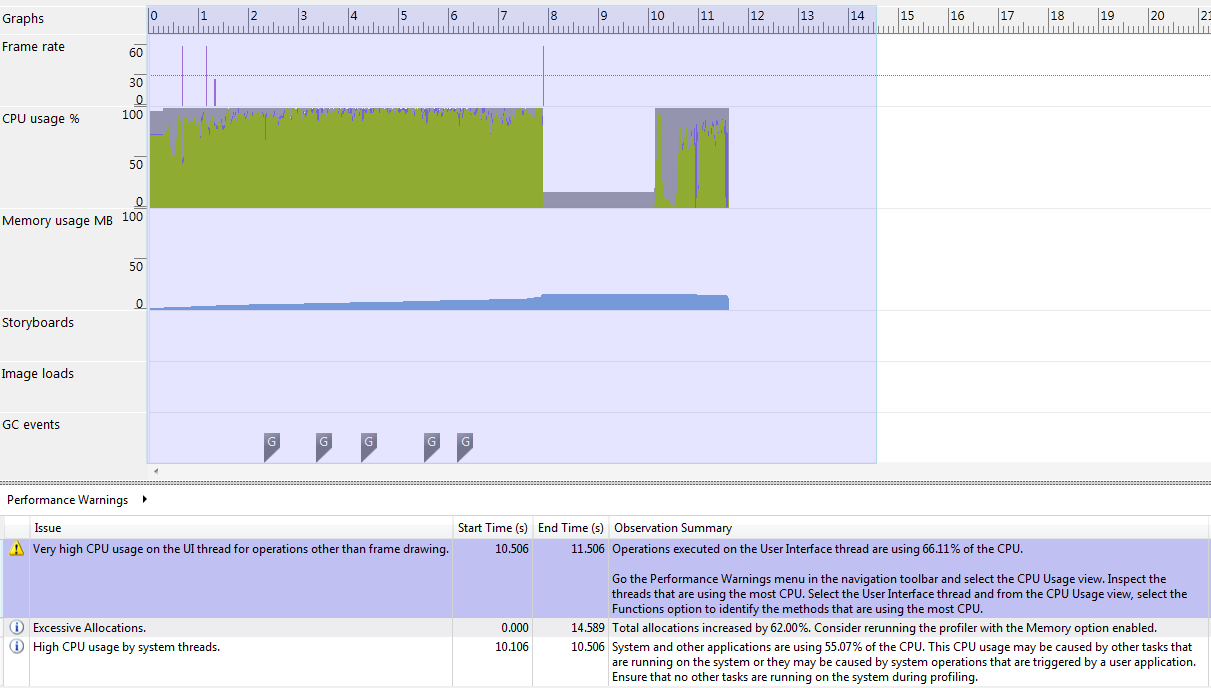Image resolution: width=1211 pixels, height=688 pixels.
Task: Select the GC event marker near 3.4 seconds
Action: pyautogui.click(x=324, y=447)
